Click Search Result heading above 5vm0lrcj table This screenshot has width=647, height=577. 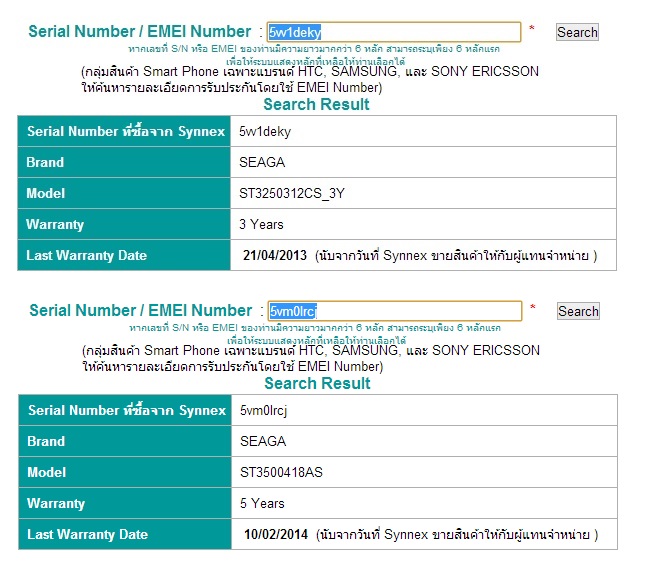point(316,384)
